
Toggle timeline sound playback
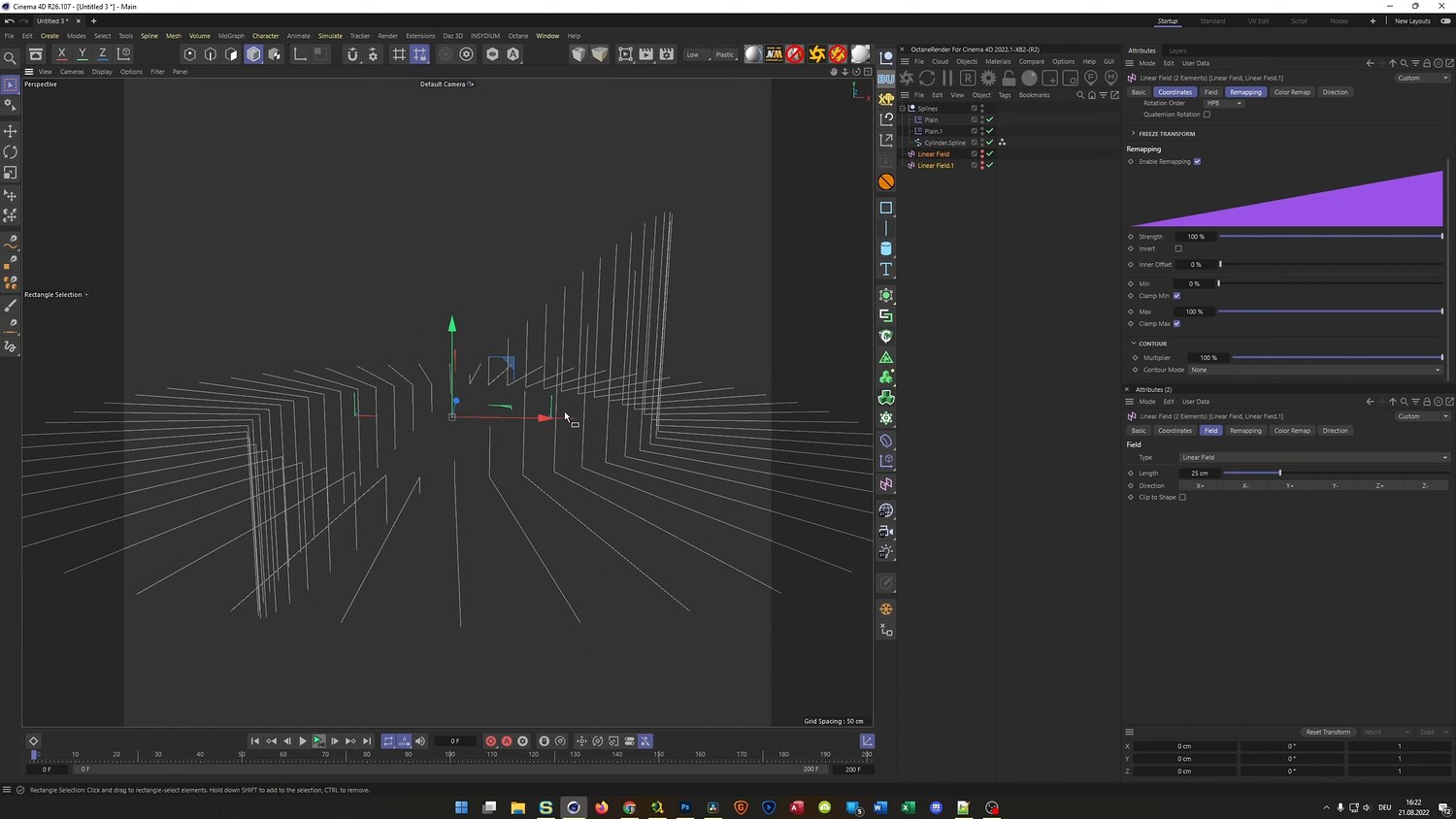click(x=420, y=741)
